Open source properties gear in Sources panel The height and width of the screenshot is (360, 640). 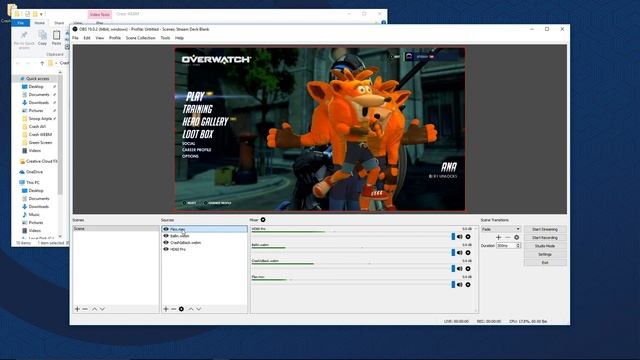tap(181, 309)
